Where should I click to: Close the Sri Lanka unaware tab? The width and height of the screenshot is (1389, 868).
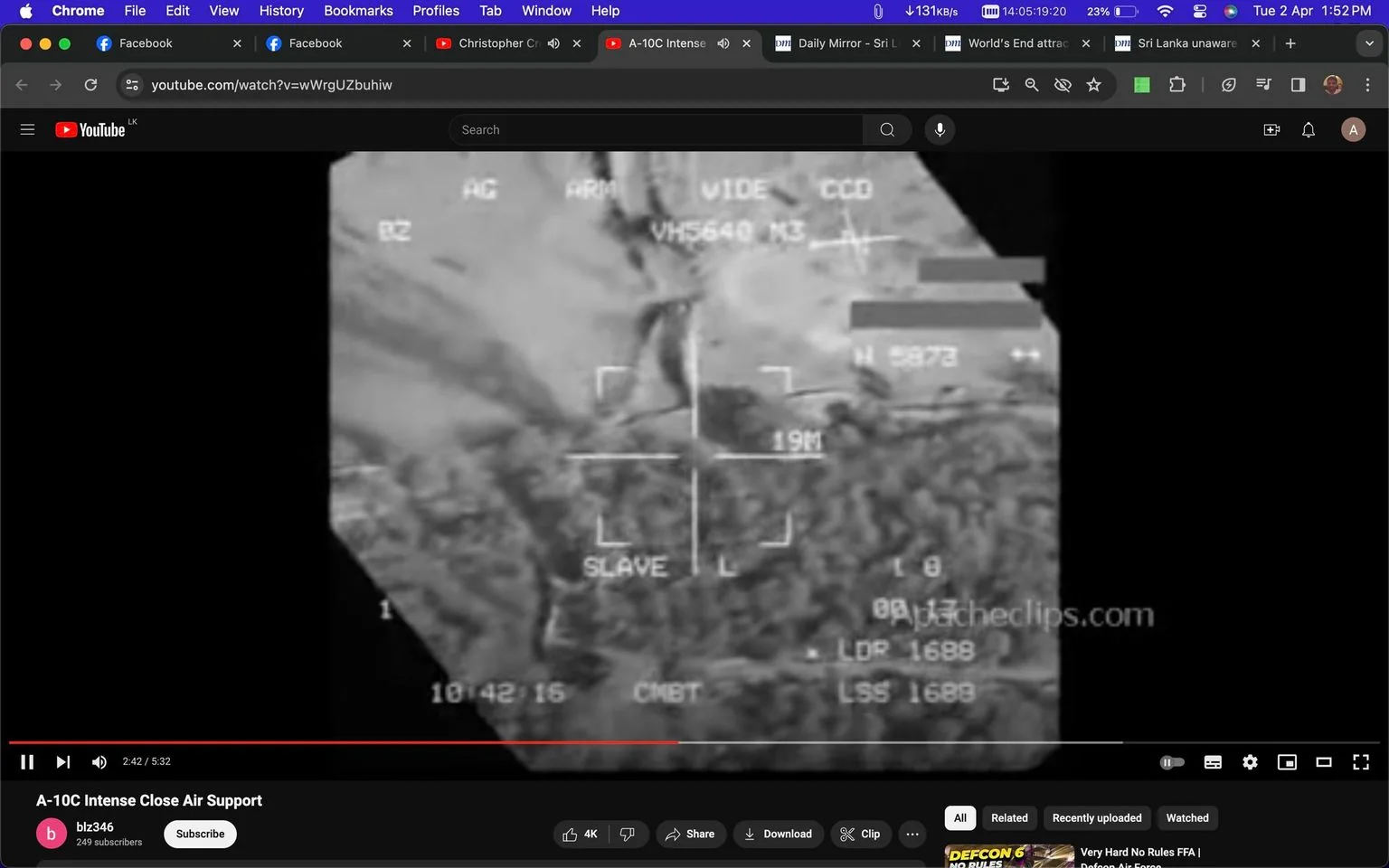(1256, 43)
